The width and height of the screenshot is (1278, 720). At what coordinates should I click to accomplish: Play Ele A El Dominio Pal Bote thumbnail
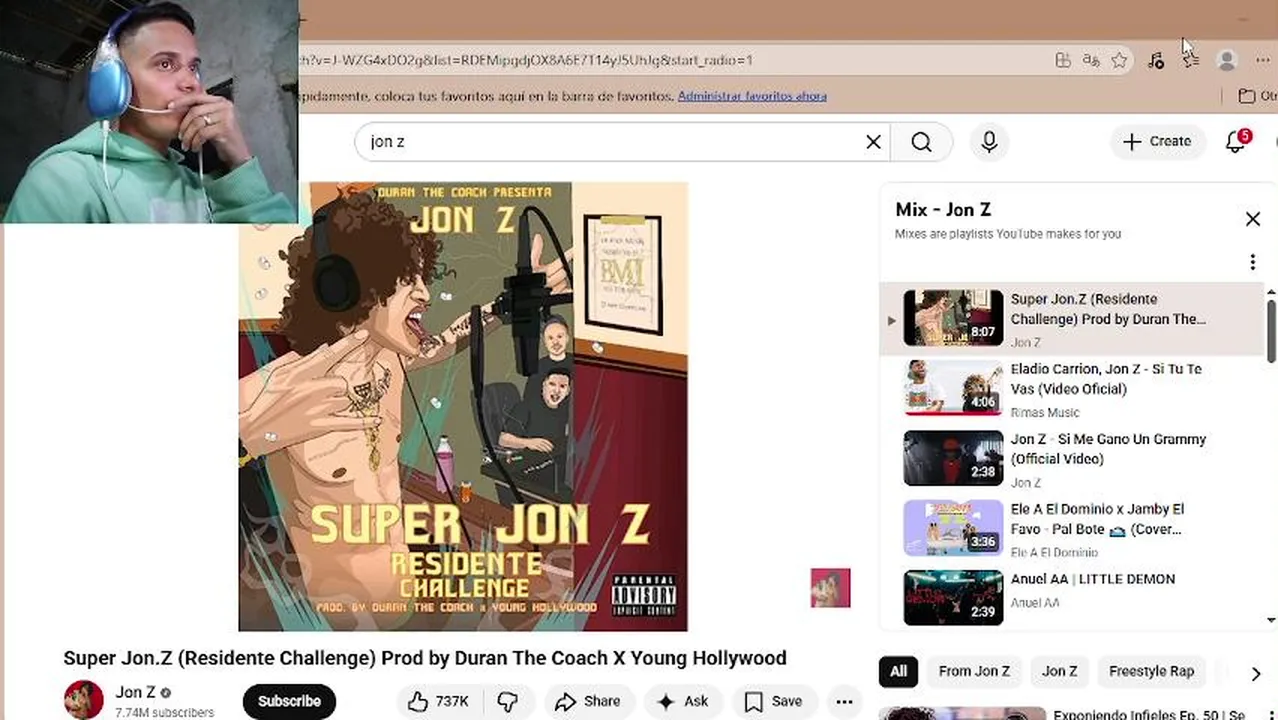953,527
